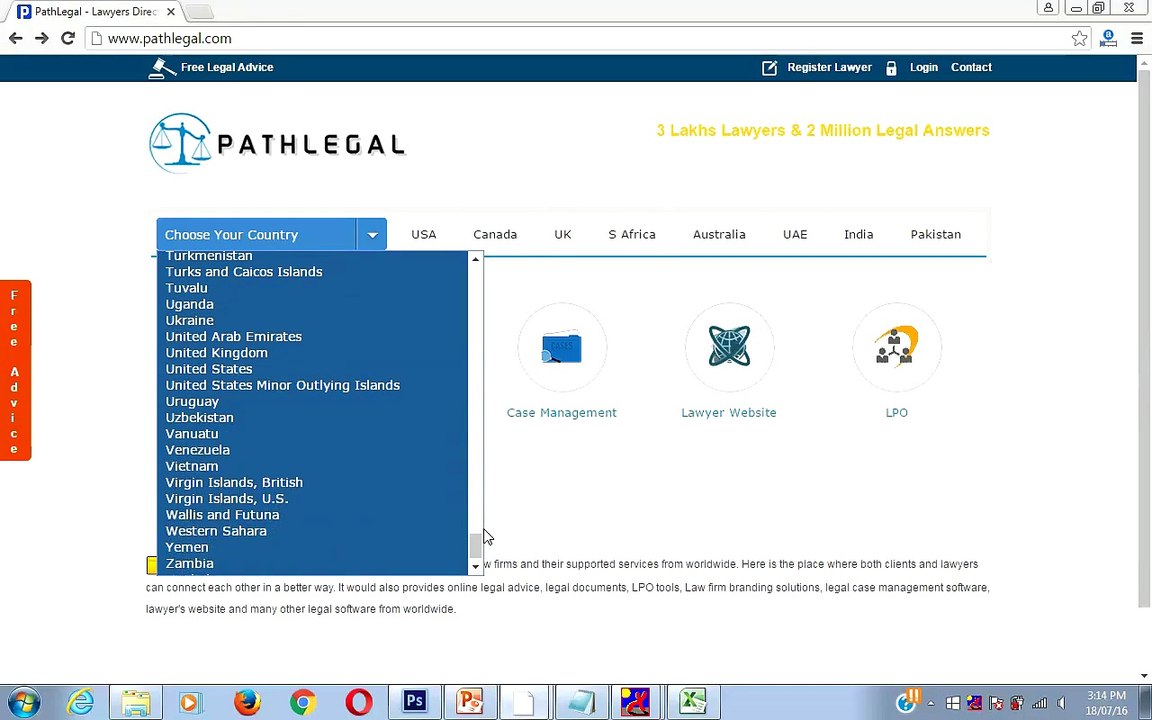The height and width of the screenshot is (720, 1152).
Task: Click the orange Free Advice side tab
Action: (x=15, y=370)
